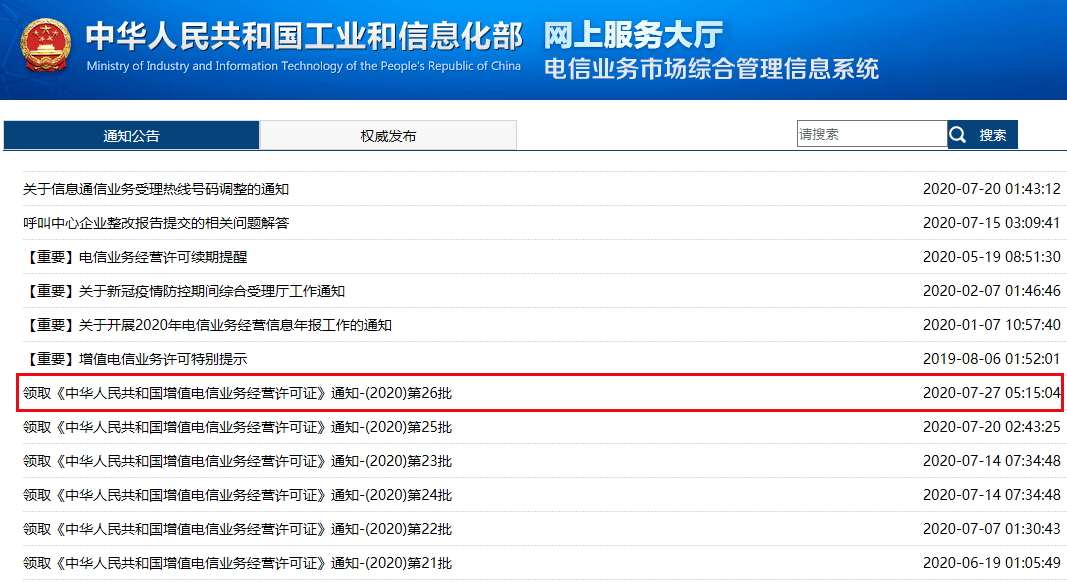Click the date 2020-07-07 01:30:43

[991, 529]
